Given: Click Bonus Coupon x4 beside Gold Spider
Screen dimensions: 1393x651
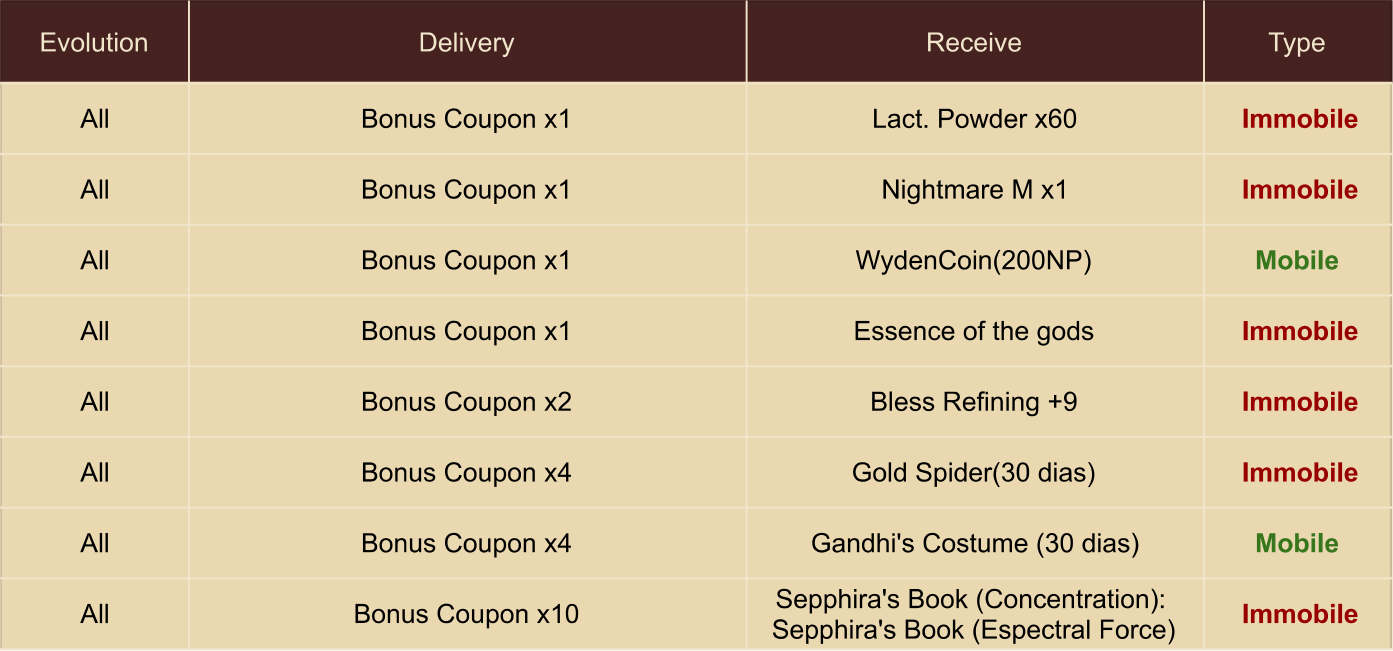Looking at the screenshot, I should click(466, 473).
